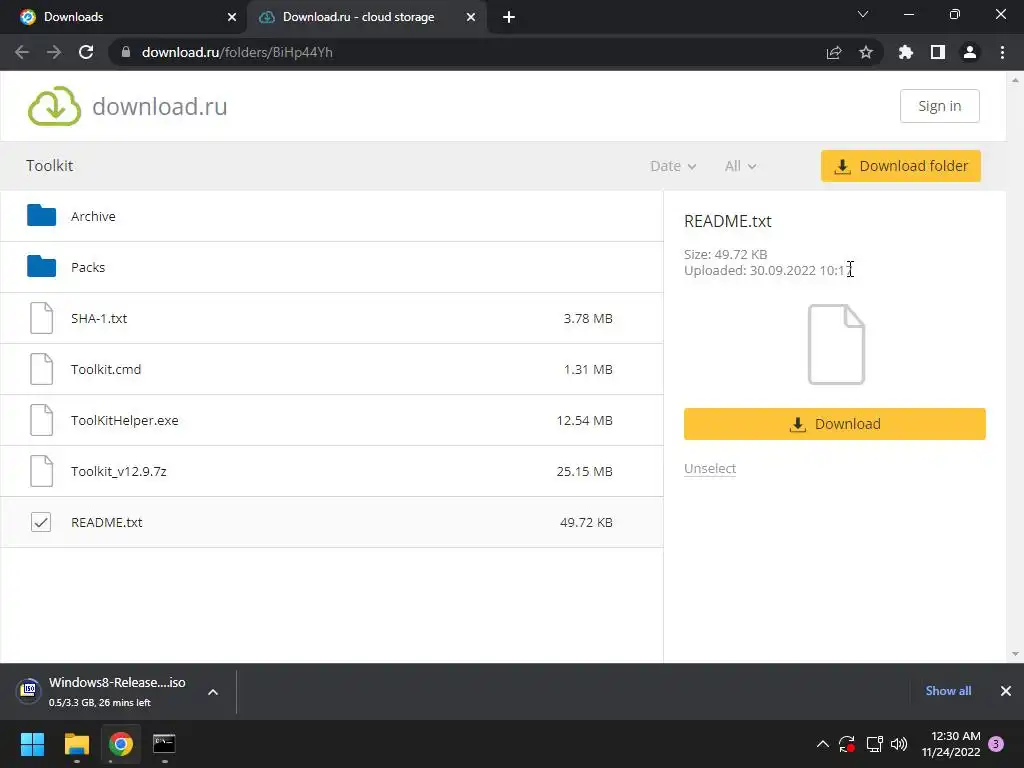Click the ToolKitHelper.exe file icon
Viewport: 1024px width, 768px height.
pyautogui.click(x=41, y=420)
